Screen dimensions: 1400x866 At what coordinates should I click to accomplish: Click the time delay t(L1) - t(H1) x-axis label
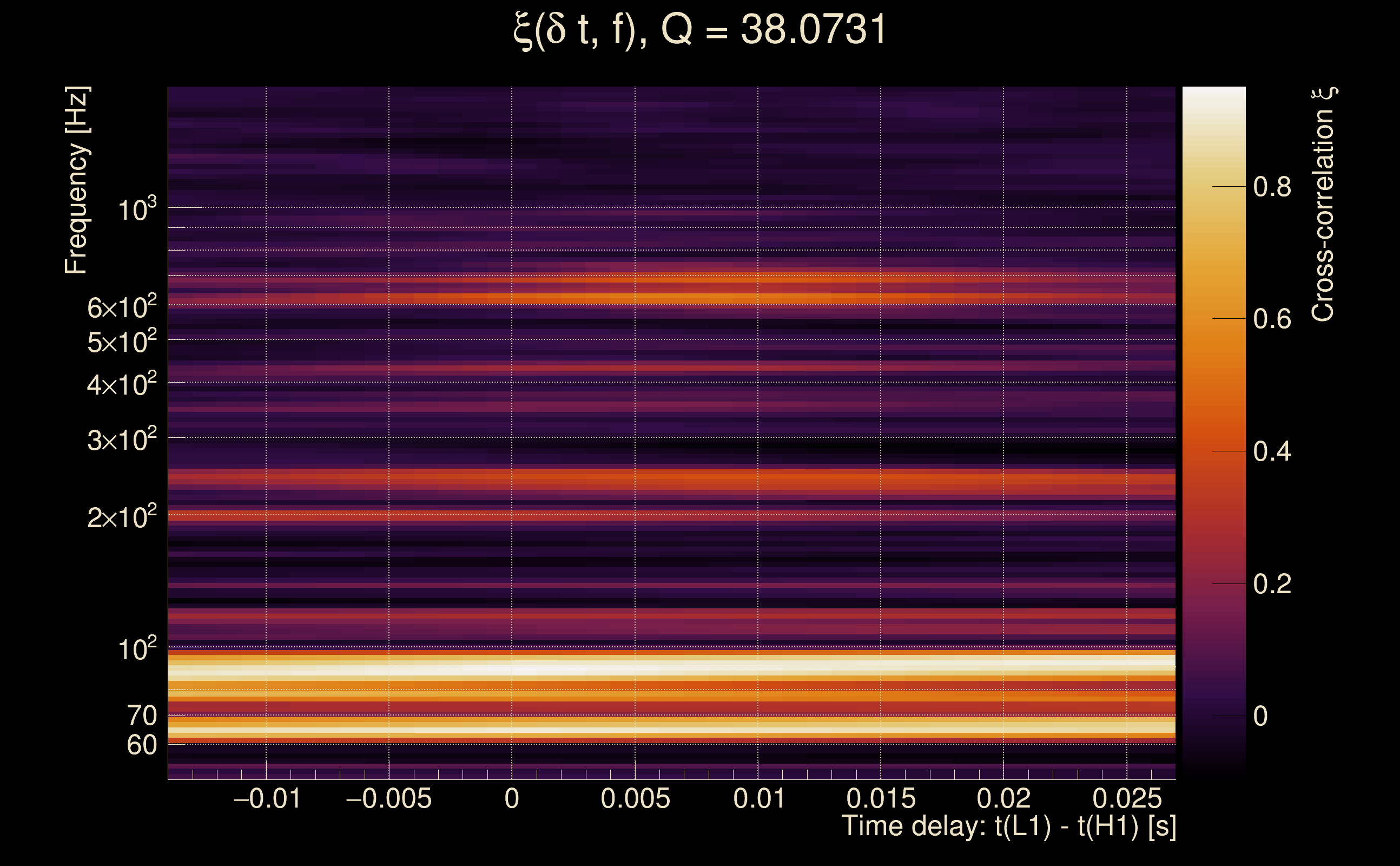(1008, 826)
